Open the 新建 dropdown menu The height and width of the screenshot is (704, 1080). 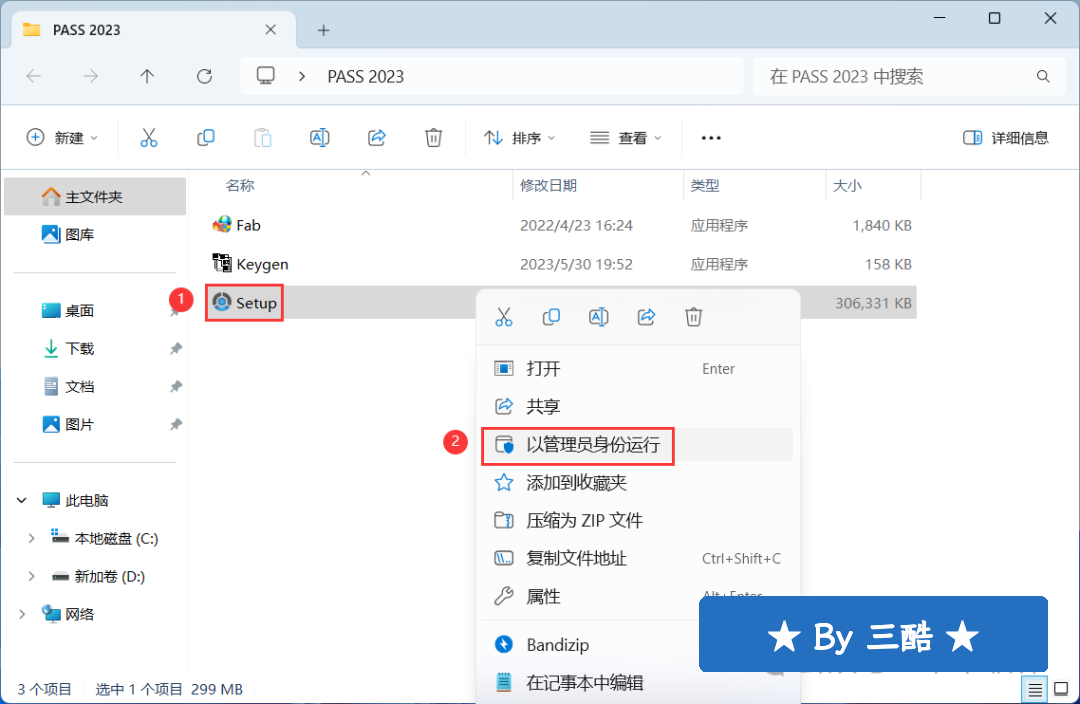[62, 138]
